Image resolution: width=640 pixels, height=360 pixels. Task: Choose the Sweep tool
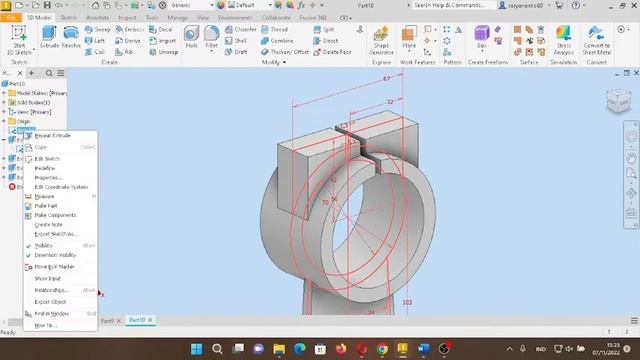(98, 29)
